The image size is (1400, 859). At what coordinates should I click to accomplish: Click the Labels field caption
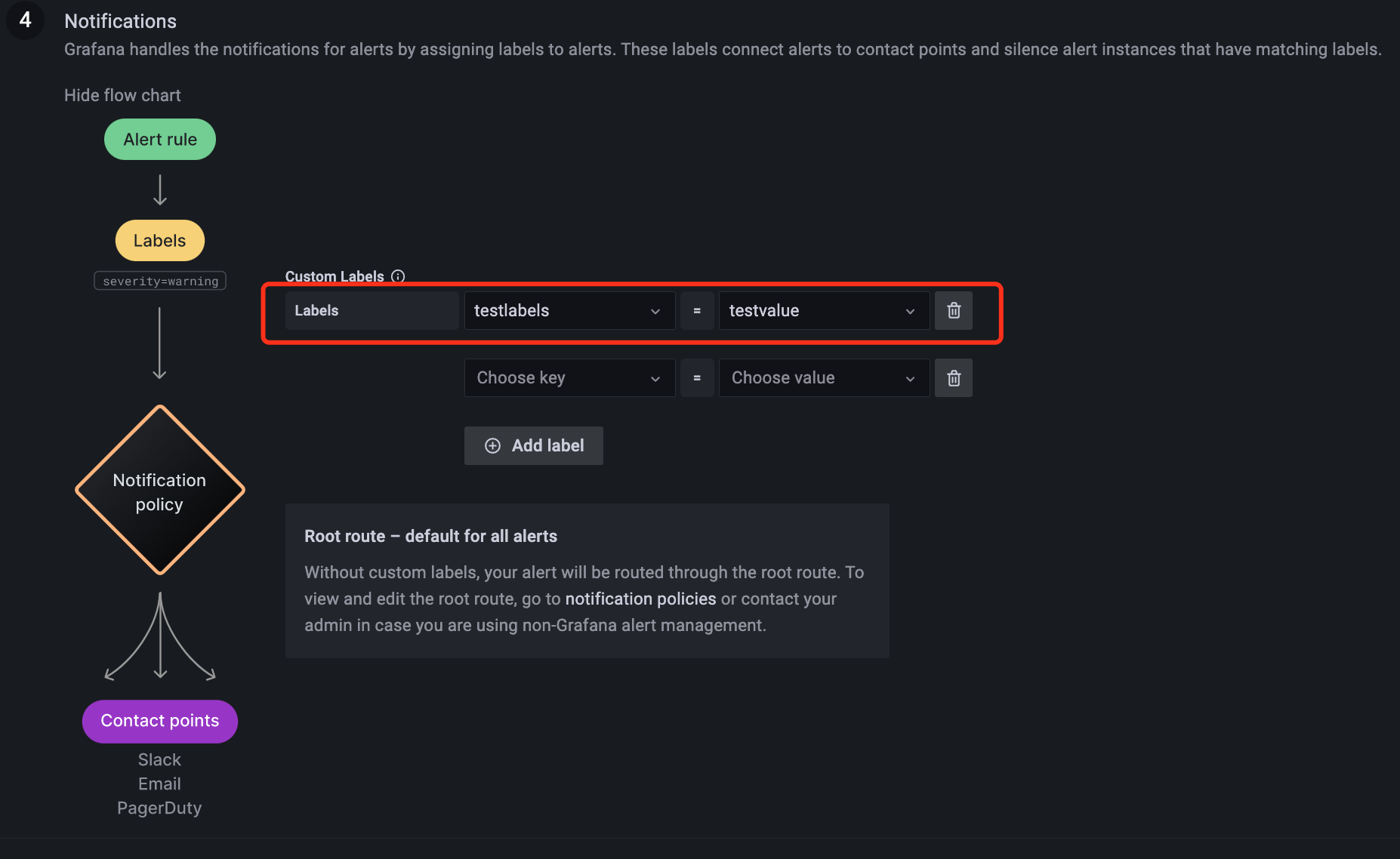(x=316, y=311)
